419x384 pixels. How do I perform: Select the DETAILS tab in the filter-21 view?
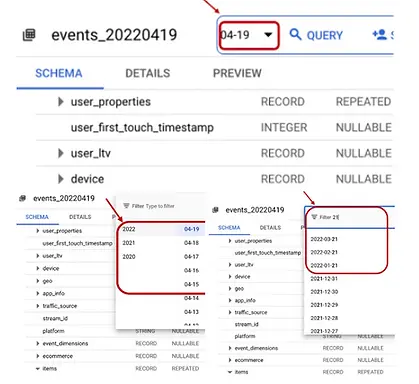(x=270, y=228)
